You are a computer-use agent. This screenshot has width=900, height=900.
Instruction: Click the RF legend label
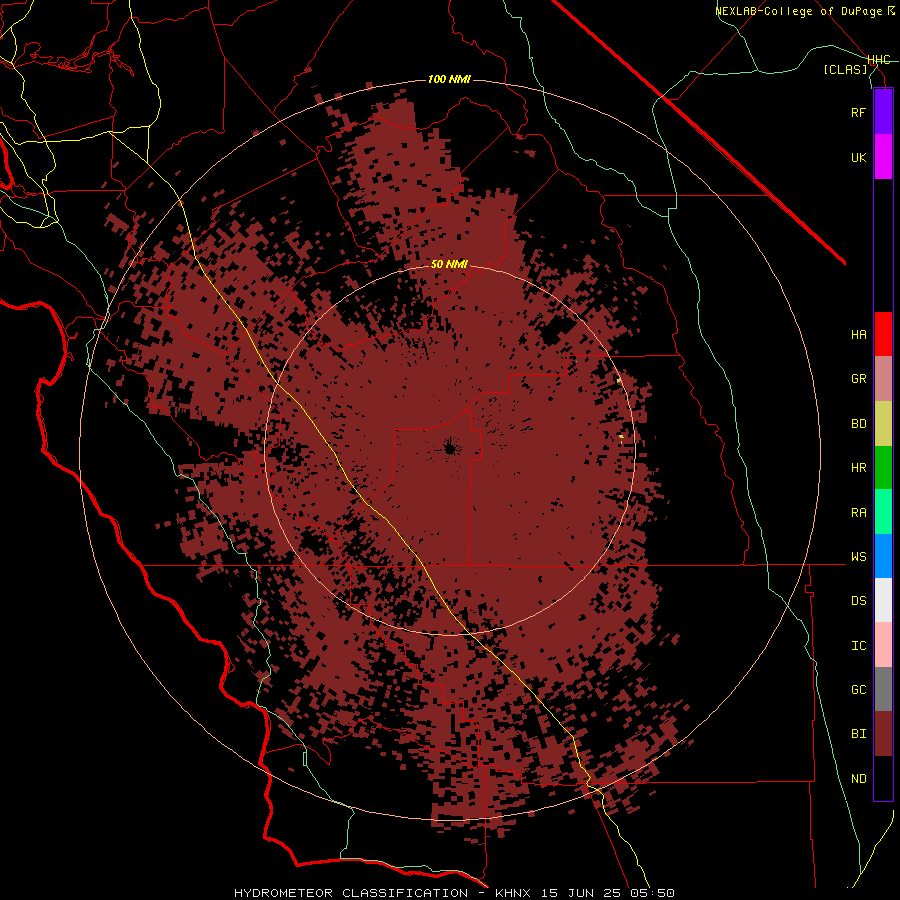(x=858, y=113)
